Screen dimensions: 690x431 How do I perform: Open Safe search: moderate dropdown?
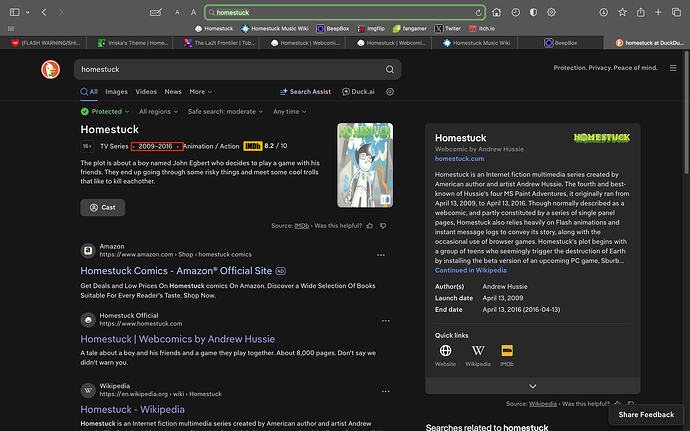(x=225, y=111)
